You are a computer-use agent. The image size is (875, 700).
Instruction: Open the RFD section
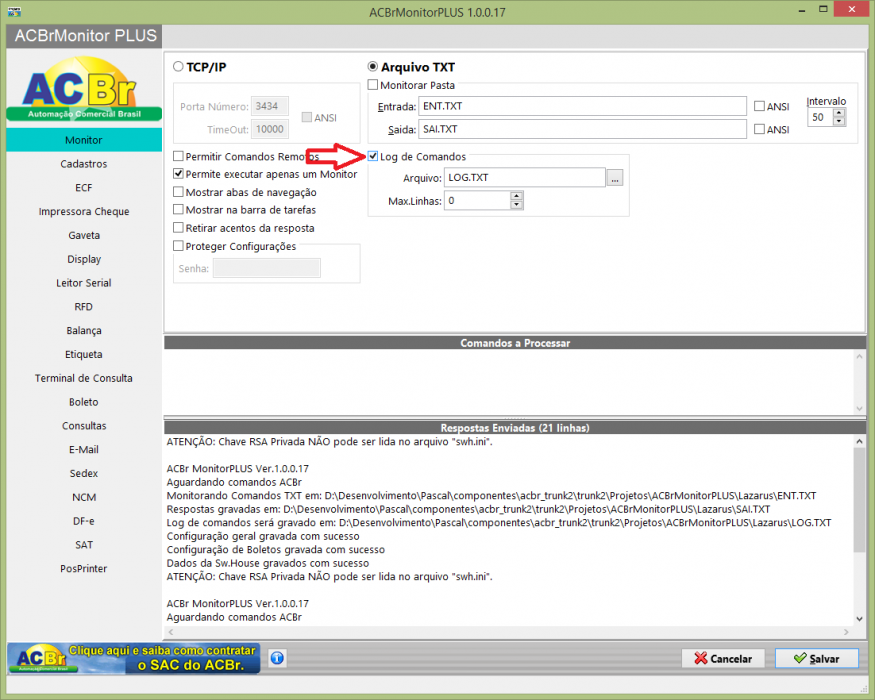point(84,307)
